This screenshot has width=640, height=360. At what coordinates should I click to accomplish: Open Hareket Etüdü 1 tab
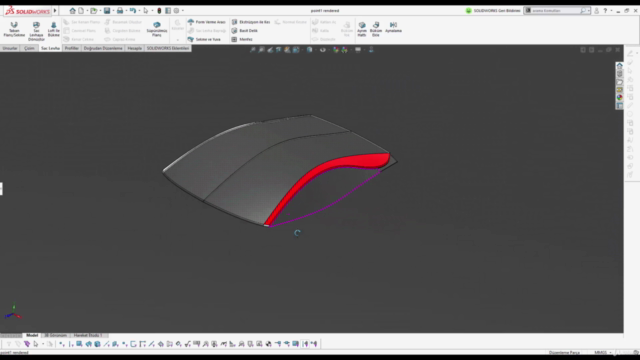(x=88, y=336)
